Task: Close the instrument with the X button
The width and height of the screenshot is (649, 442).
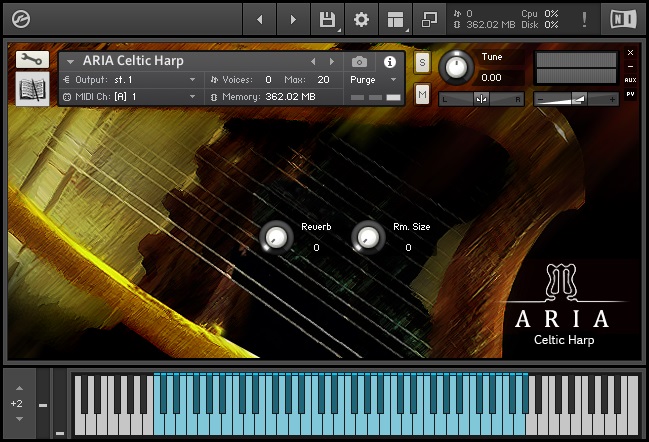Action: (x=630, y=53)
